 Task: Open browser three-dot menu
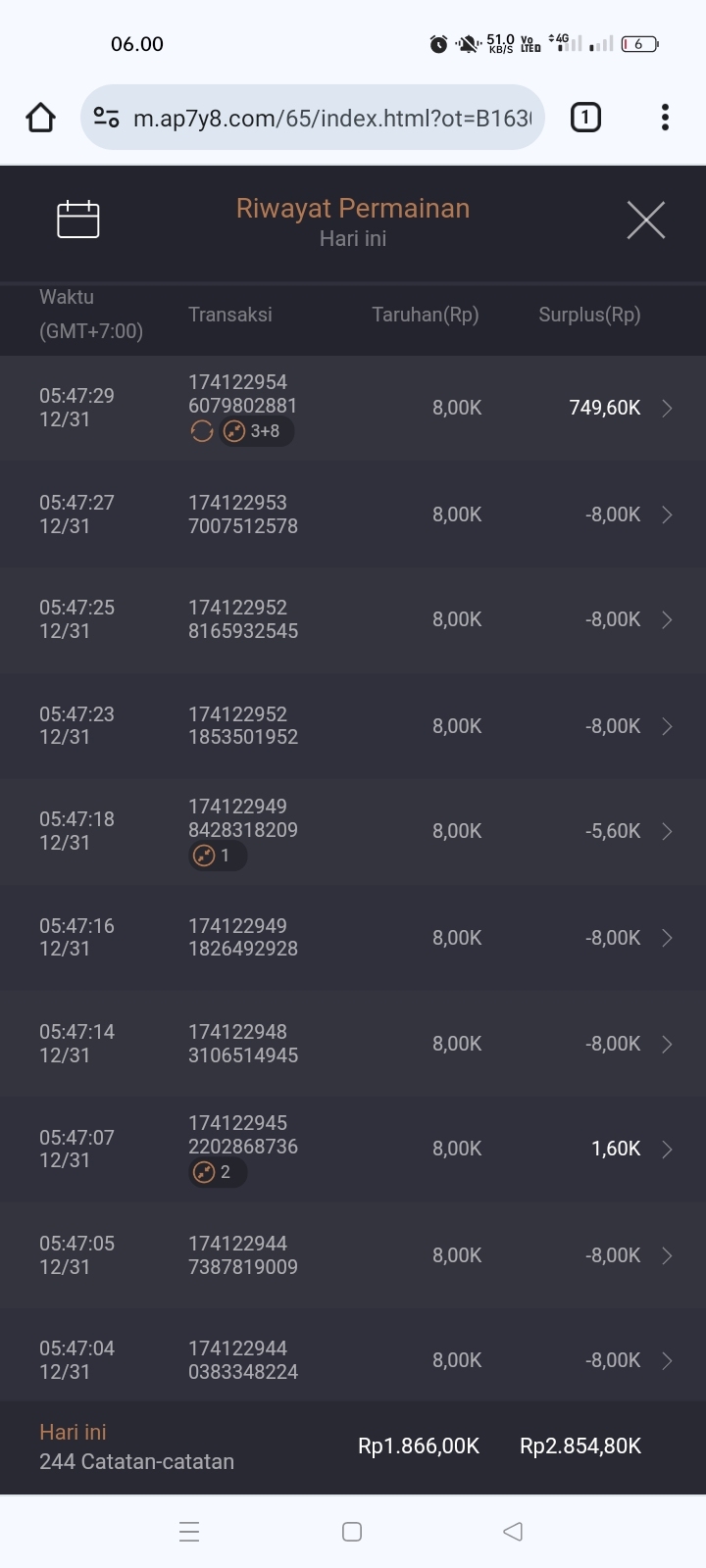click(x=665, y=118)
